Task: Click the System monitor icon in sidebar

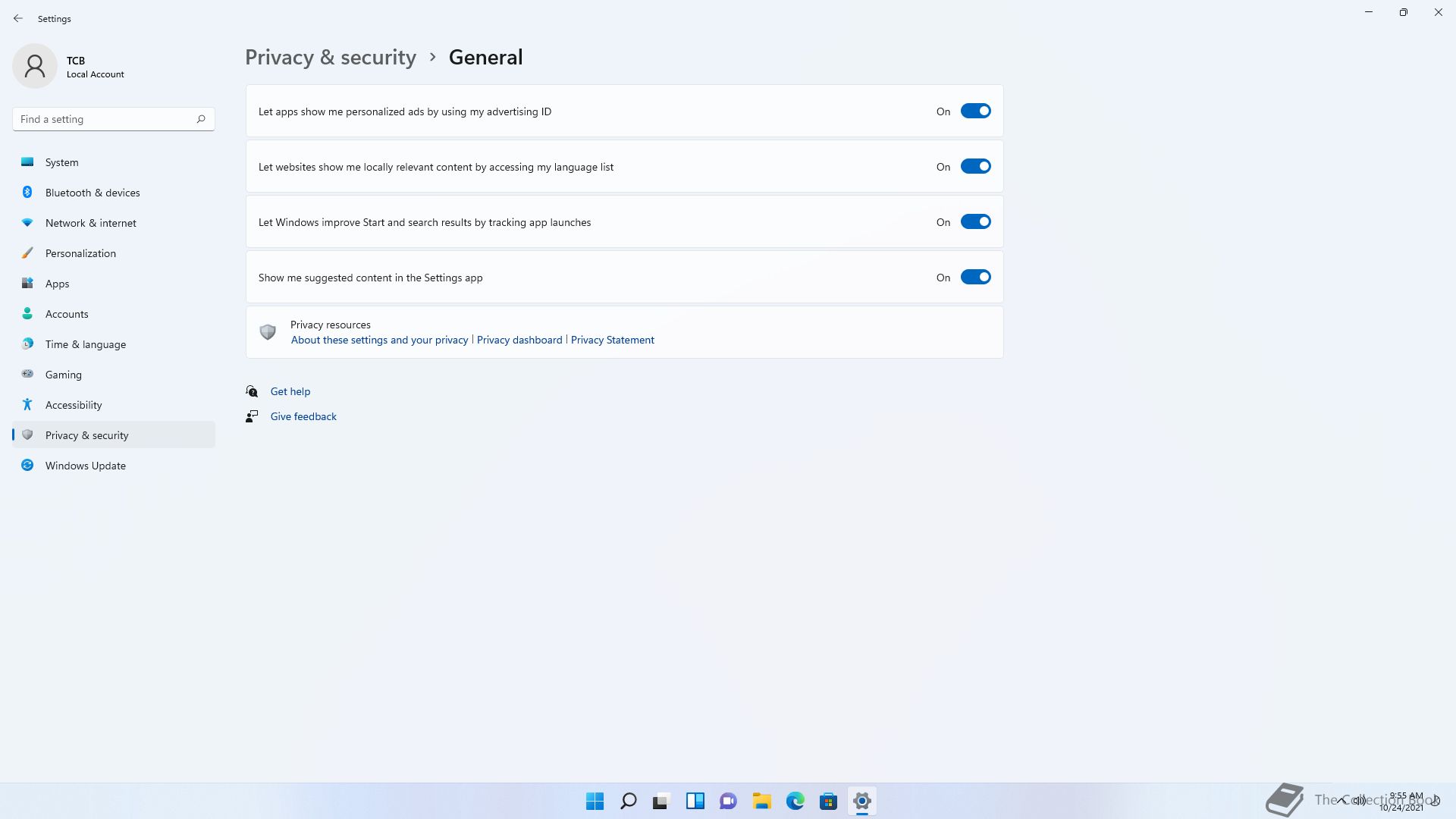Action: tap(27, 162)
